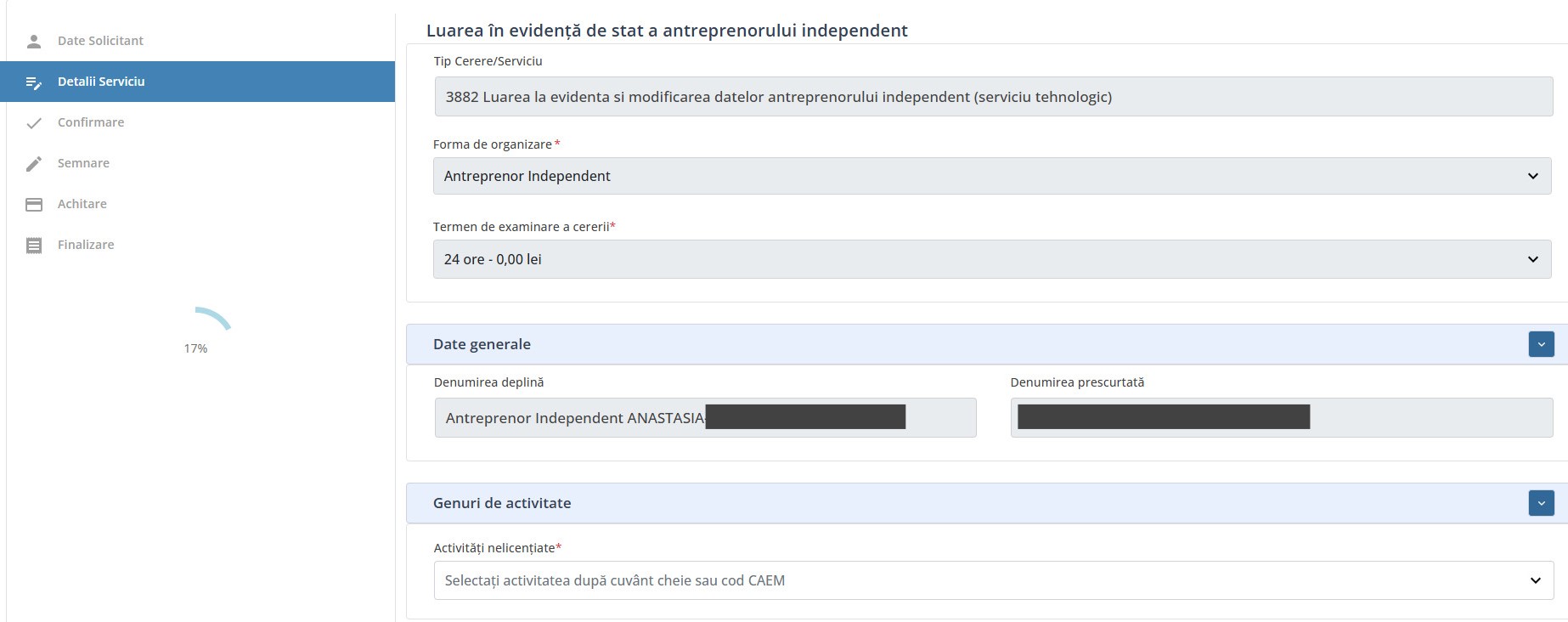The height and width of the screenshot is (622, 1568).
Task: Click the Tip Cerere/Serviciu field
Action: click(993, 97)
